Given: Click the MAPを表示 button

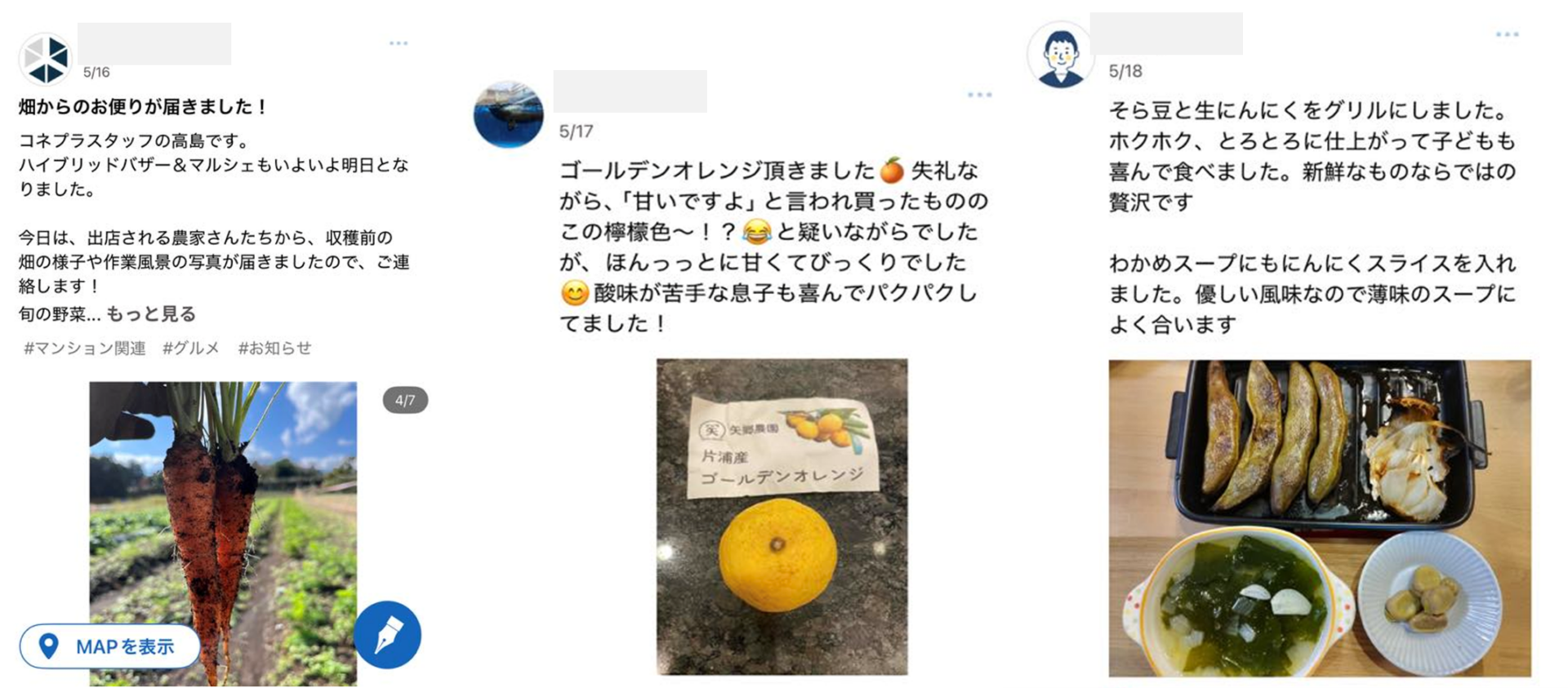Looking at the screenshot, I should (110, 646).
